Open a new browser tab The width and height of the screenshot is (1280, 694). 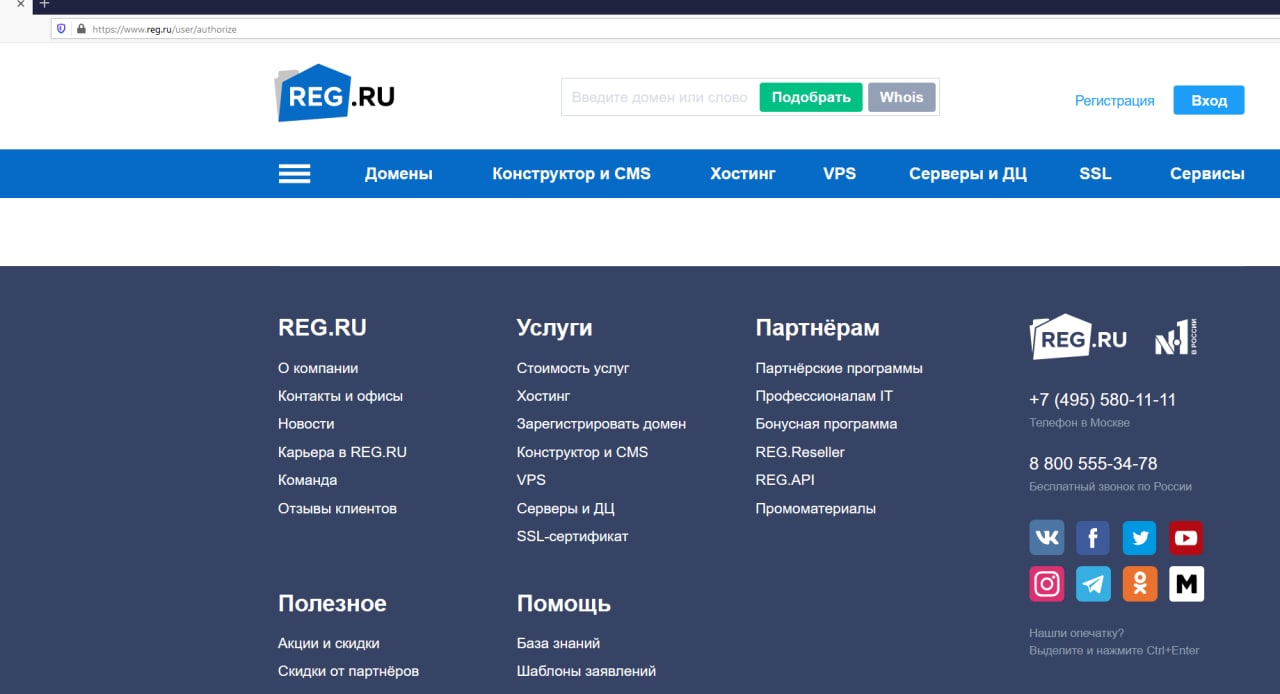coord(44,5)
